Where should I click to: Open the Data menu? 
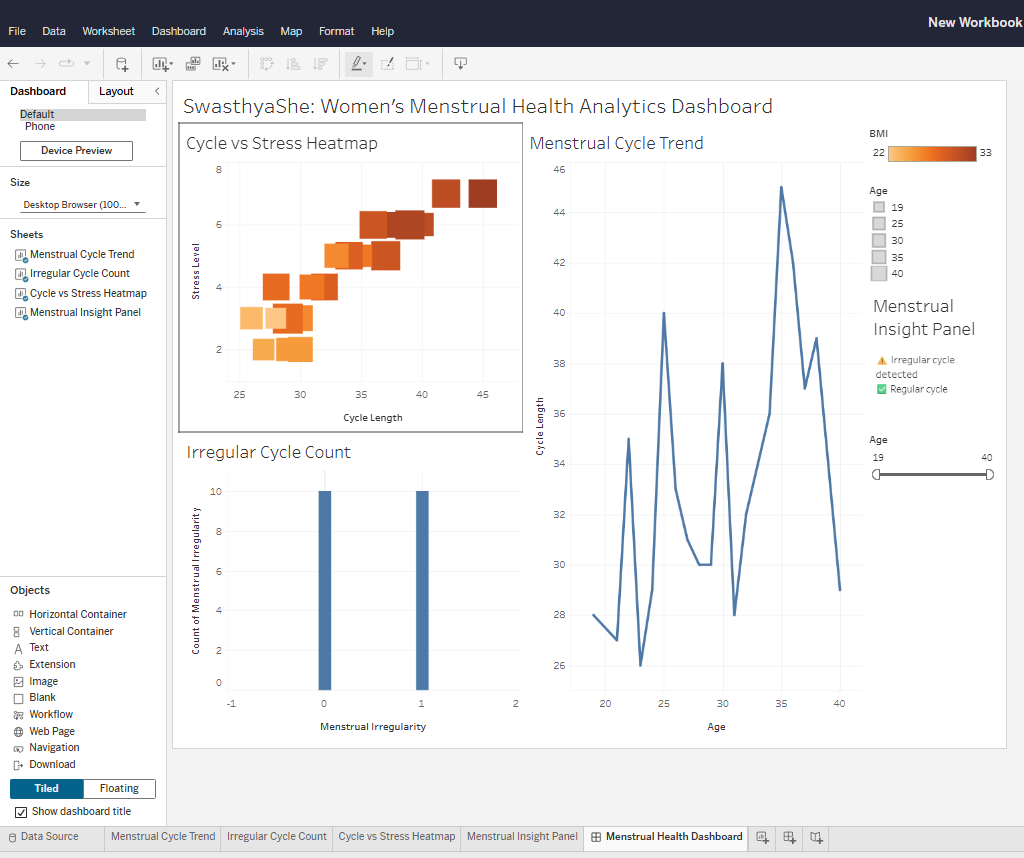point(54,31)
